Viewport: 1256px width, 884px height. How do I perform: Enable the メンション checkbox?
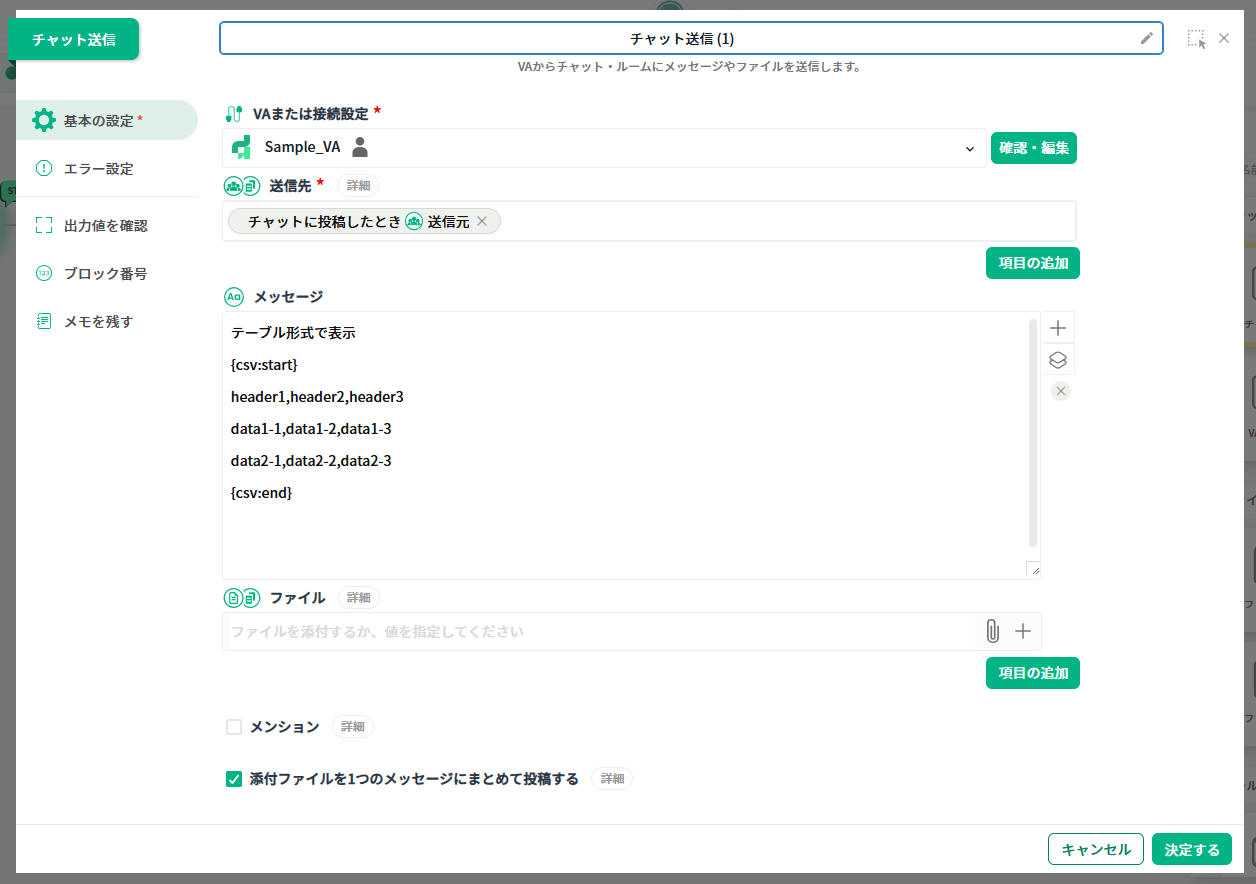coord(234,727)
